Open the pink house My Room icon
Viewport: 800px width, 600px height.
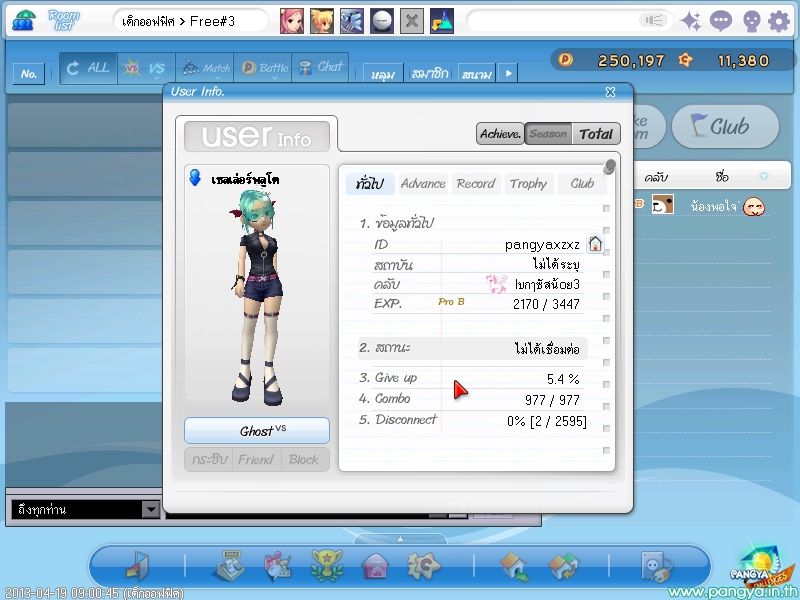pos(376,566)
